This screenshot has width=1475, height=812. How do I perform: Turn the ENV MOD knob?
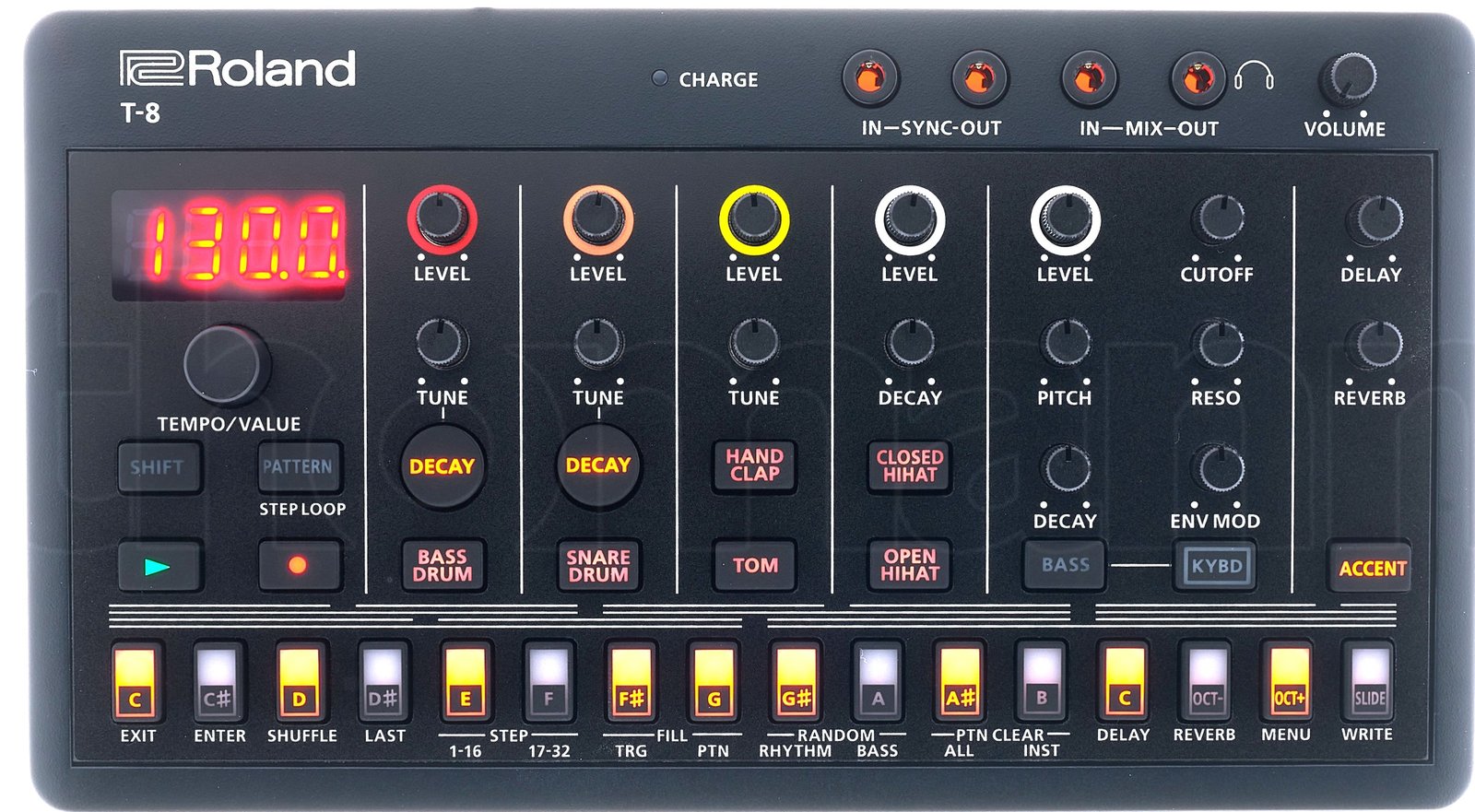[1219, 467]
